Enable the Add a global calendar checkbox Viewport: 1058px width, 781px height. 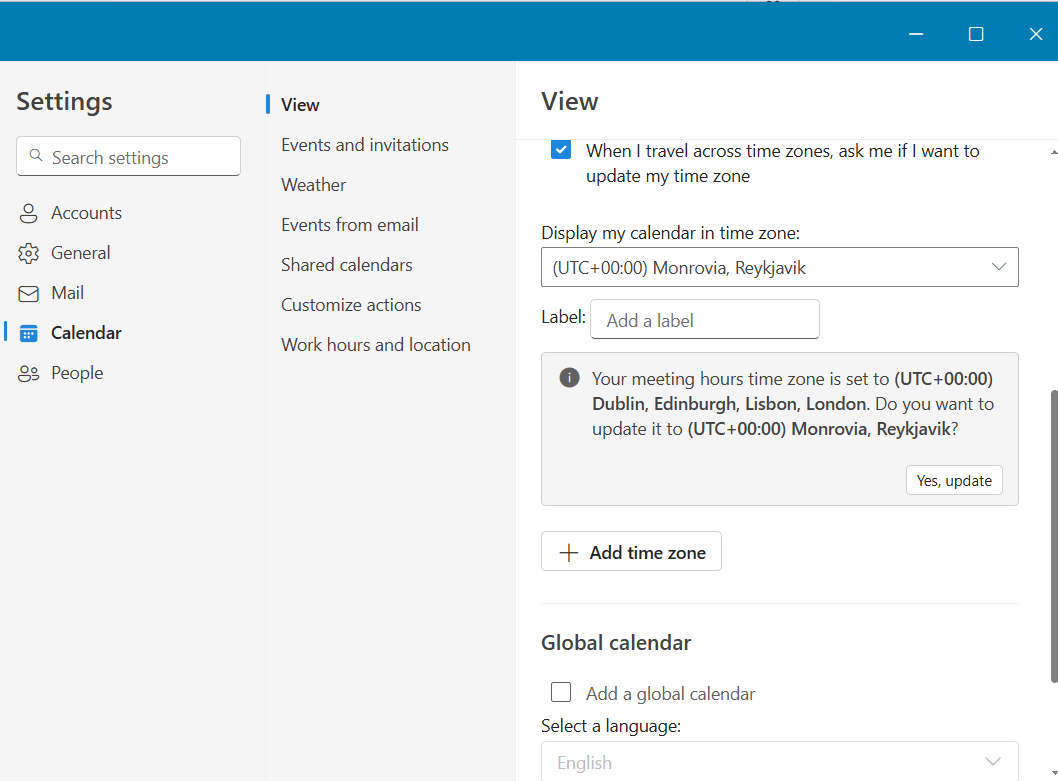pyautogui.click(x=561, y=693)
